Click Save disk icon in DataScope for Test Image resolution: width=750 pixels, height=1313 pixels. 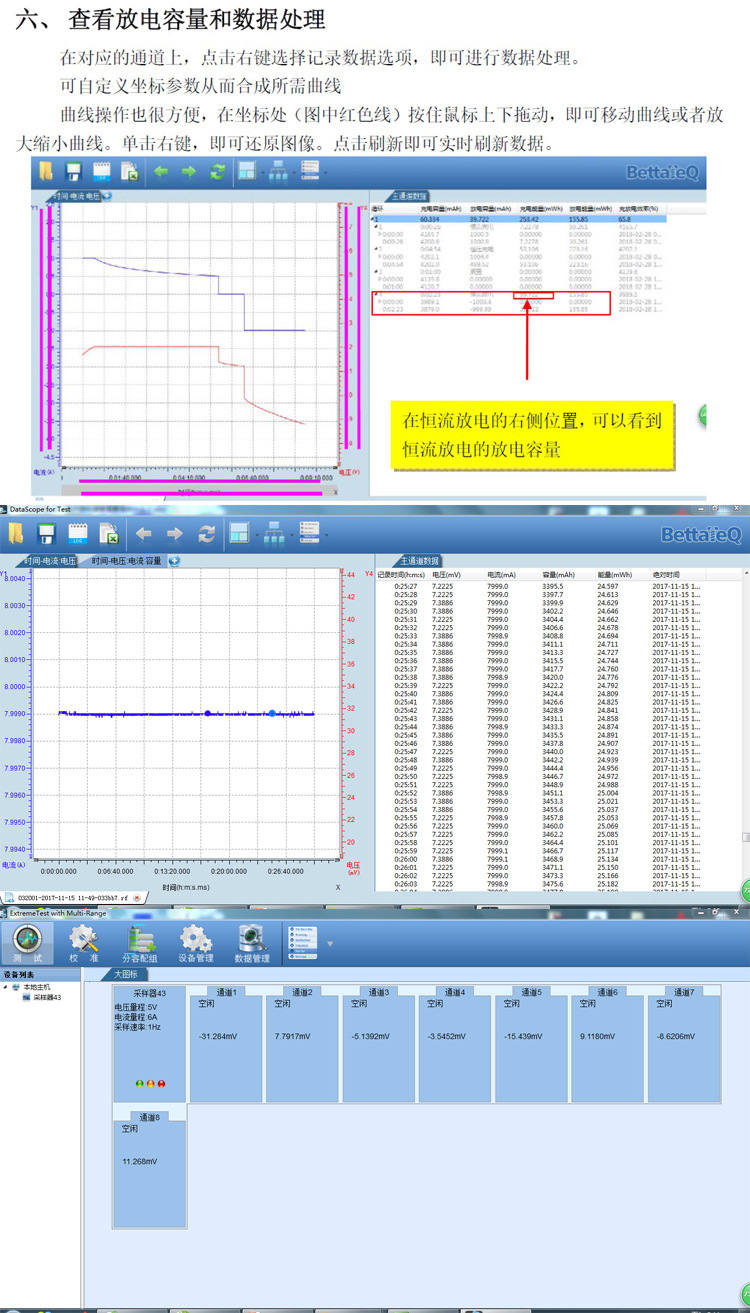coord(47,533)
